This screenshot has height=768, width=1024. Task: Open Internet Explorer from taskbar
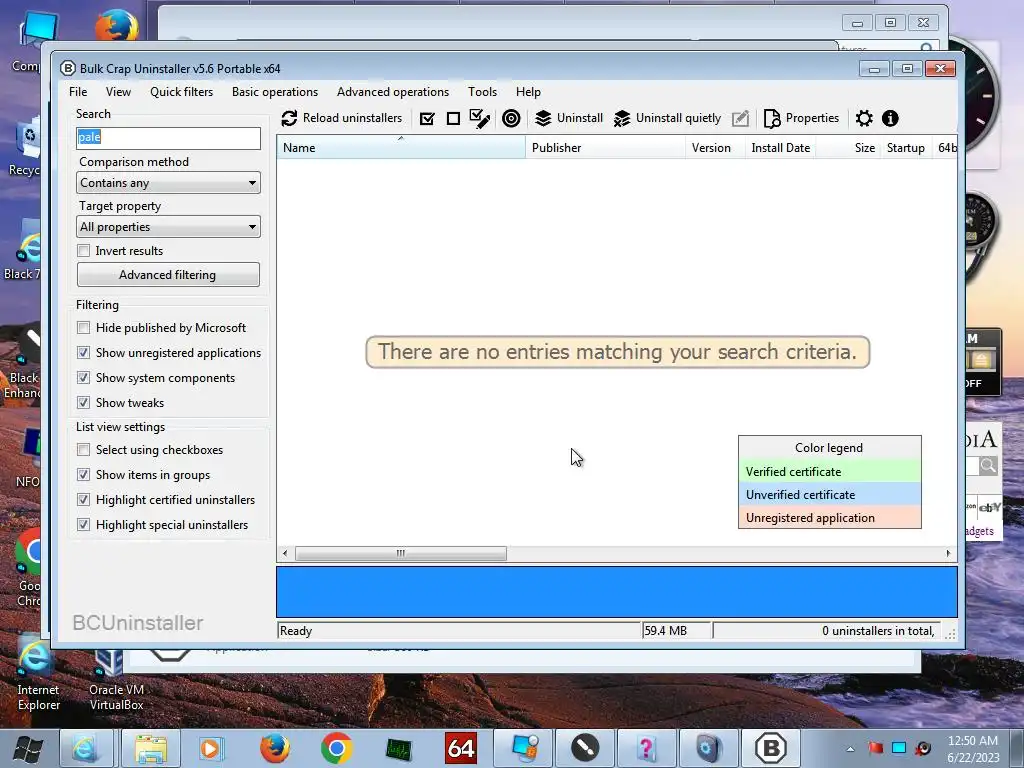coord(86,748)
